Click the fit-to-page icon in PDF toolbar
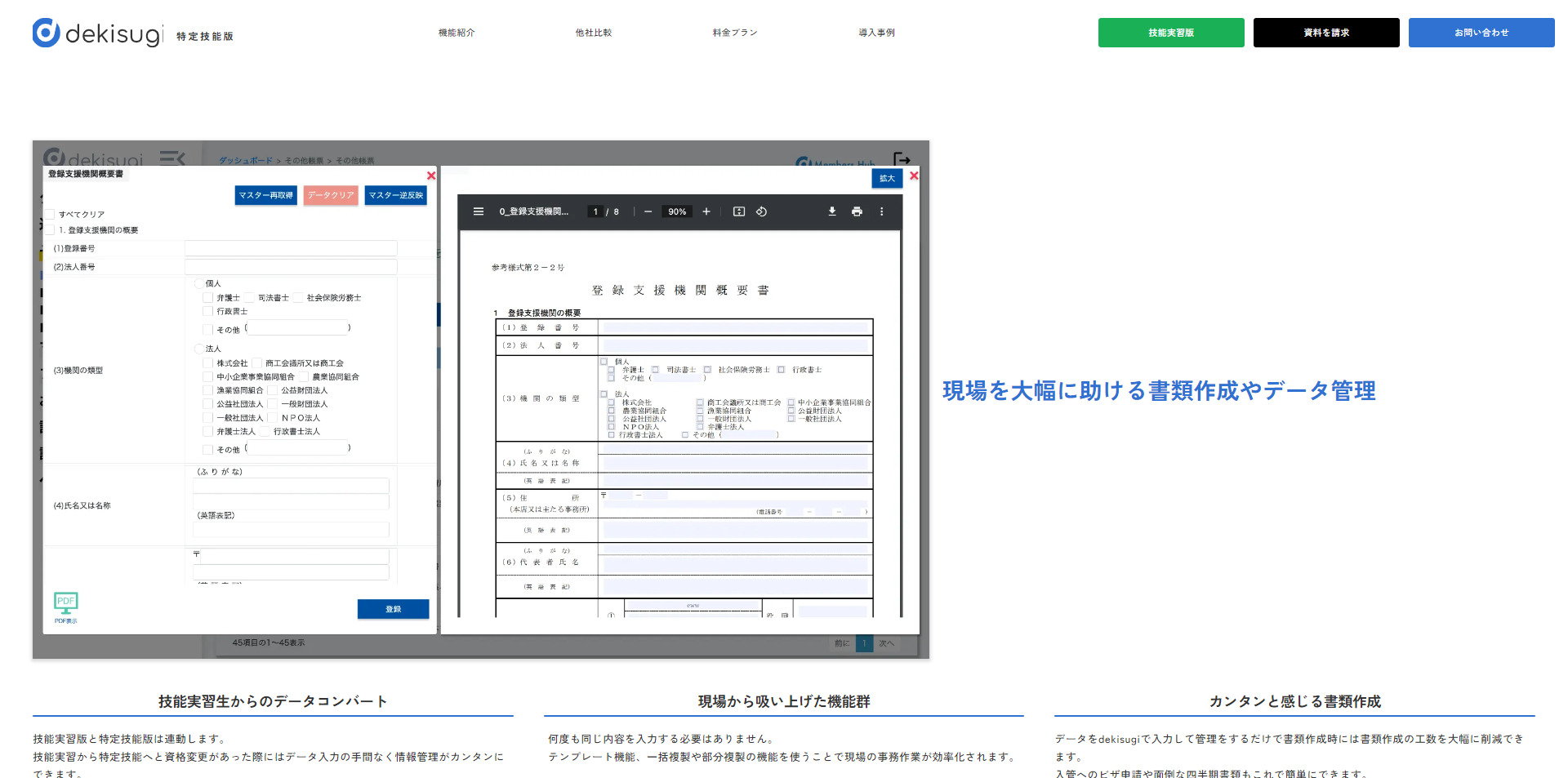The height and width of the screenshot is (778, 1568). (x=739, y=211)
